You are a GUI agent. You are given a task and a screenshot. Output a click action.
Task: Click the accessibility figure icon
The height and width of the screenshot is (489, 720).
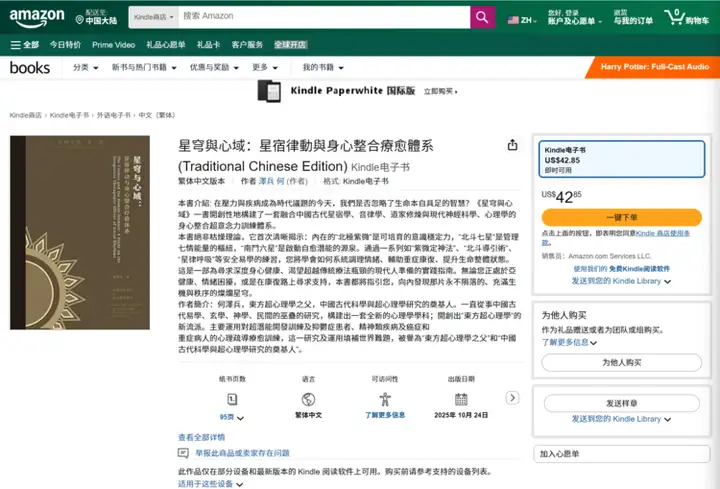(385, 399)
